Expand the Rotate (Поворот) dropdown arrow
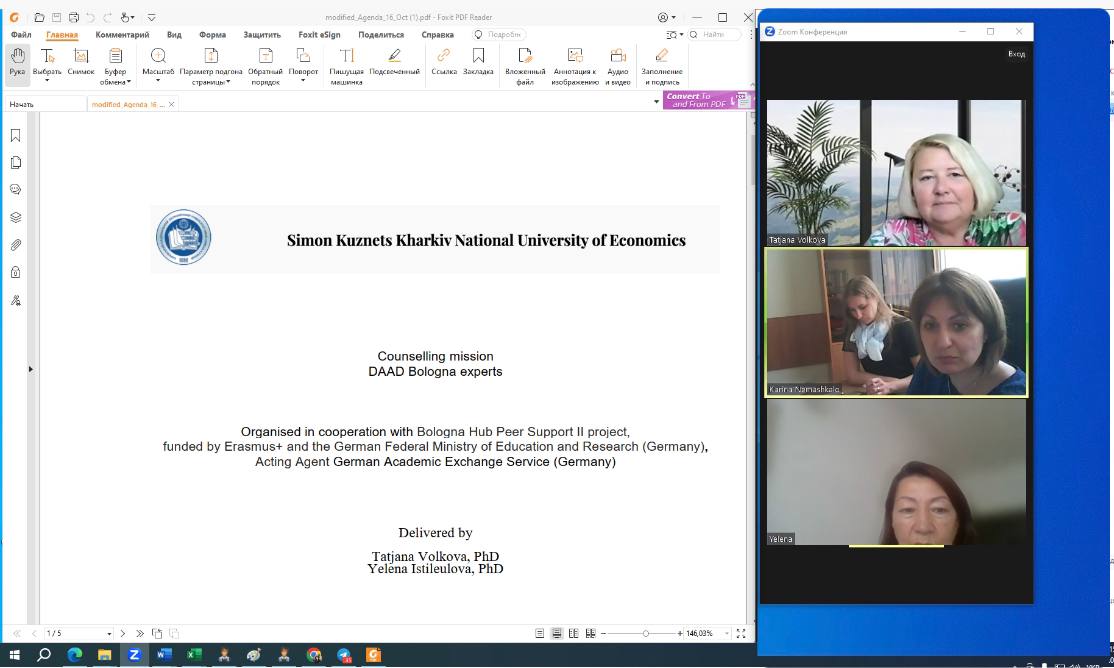The image size is (1114, 668). pyautogui.click(x=303, y=80)
